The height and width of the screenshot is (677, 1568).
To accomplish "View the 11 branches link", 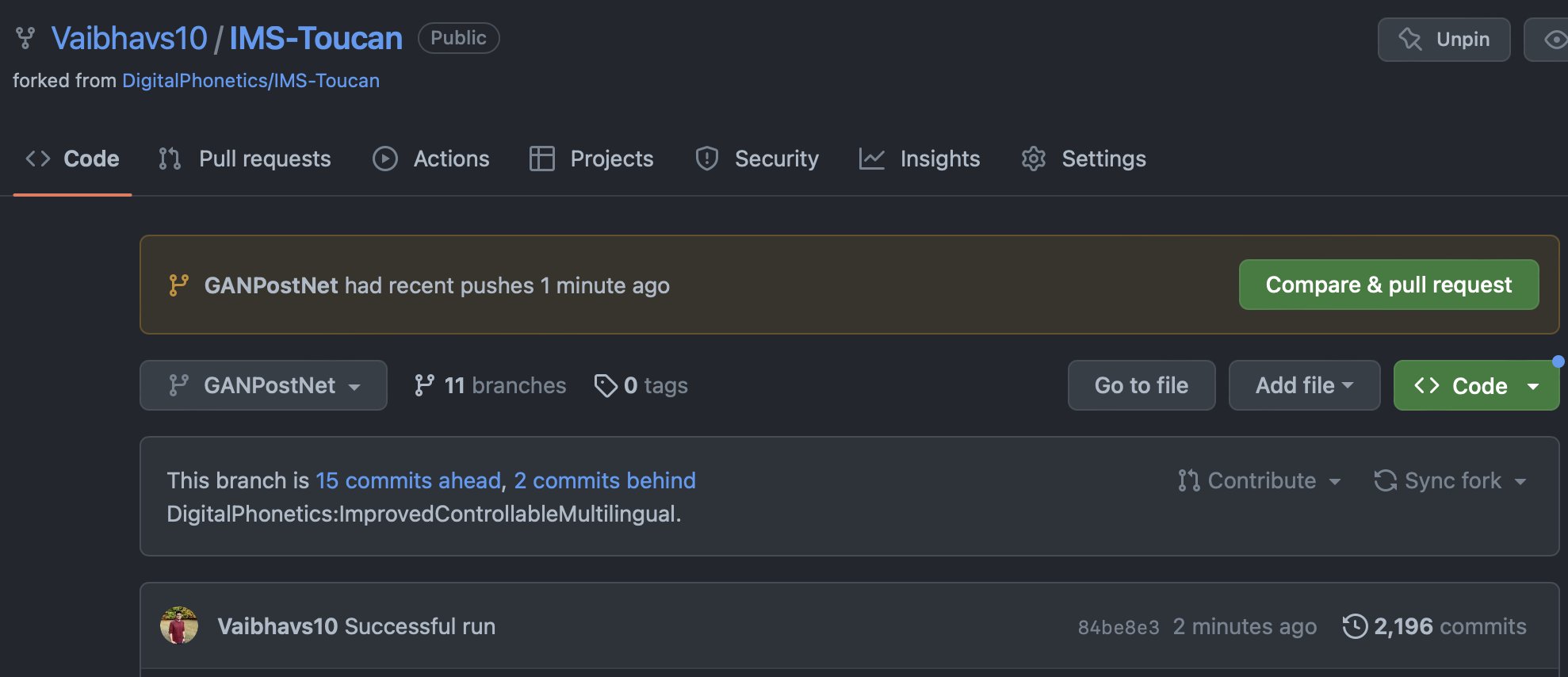I will [x=491, y=385].
